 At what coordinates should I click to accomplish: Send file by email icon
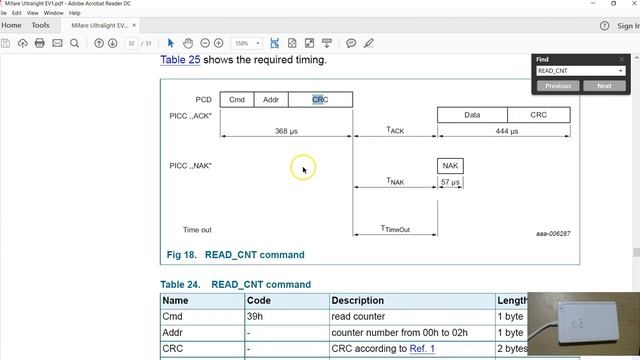click(57, 43)
